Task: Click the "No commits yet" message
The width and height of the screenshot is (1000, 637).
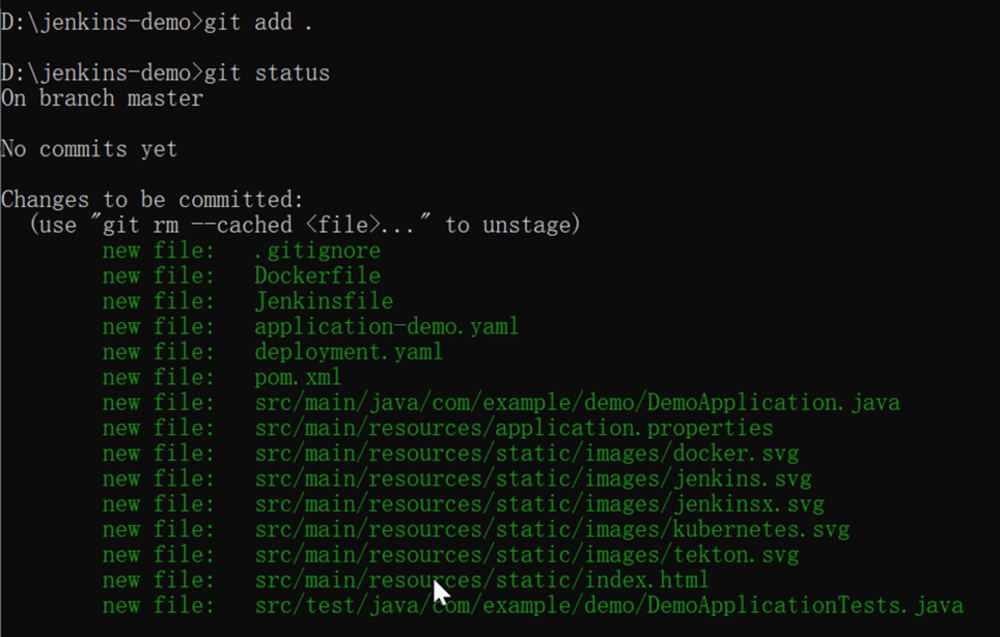Action: (x=89, y=149)
